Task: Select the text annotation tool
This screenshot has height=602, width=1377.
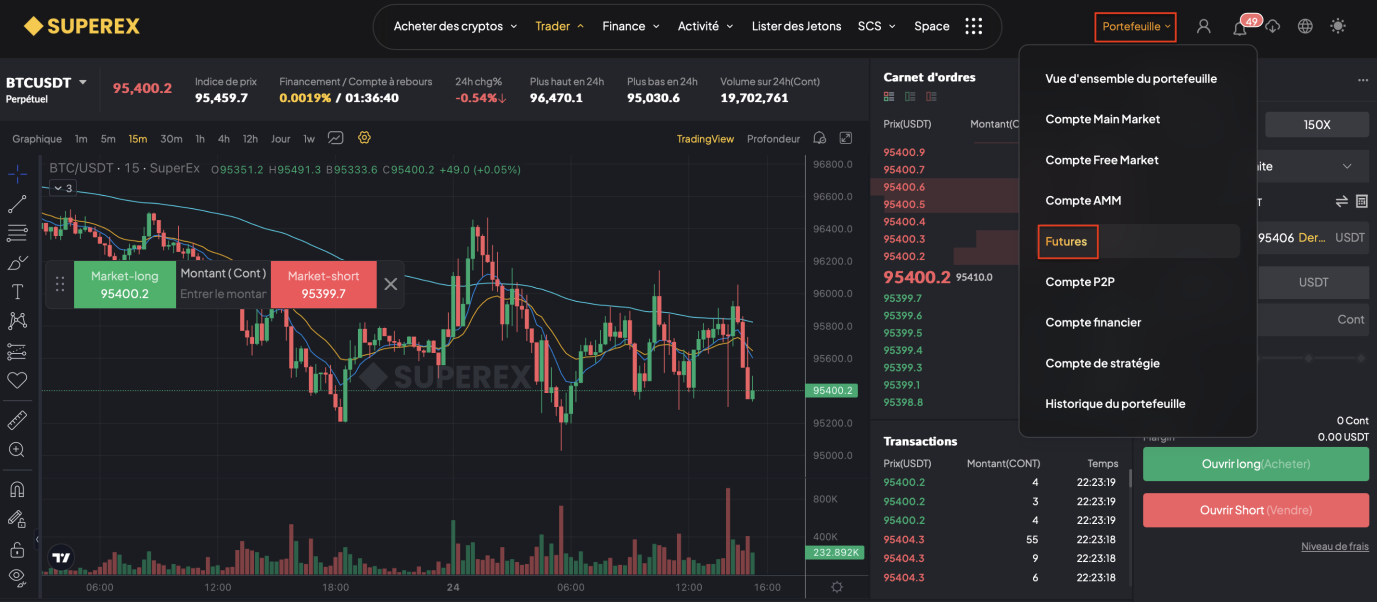Action: point(17,292)
